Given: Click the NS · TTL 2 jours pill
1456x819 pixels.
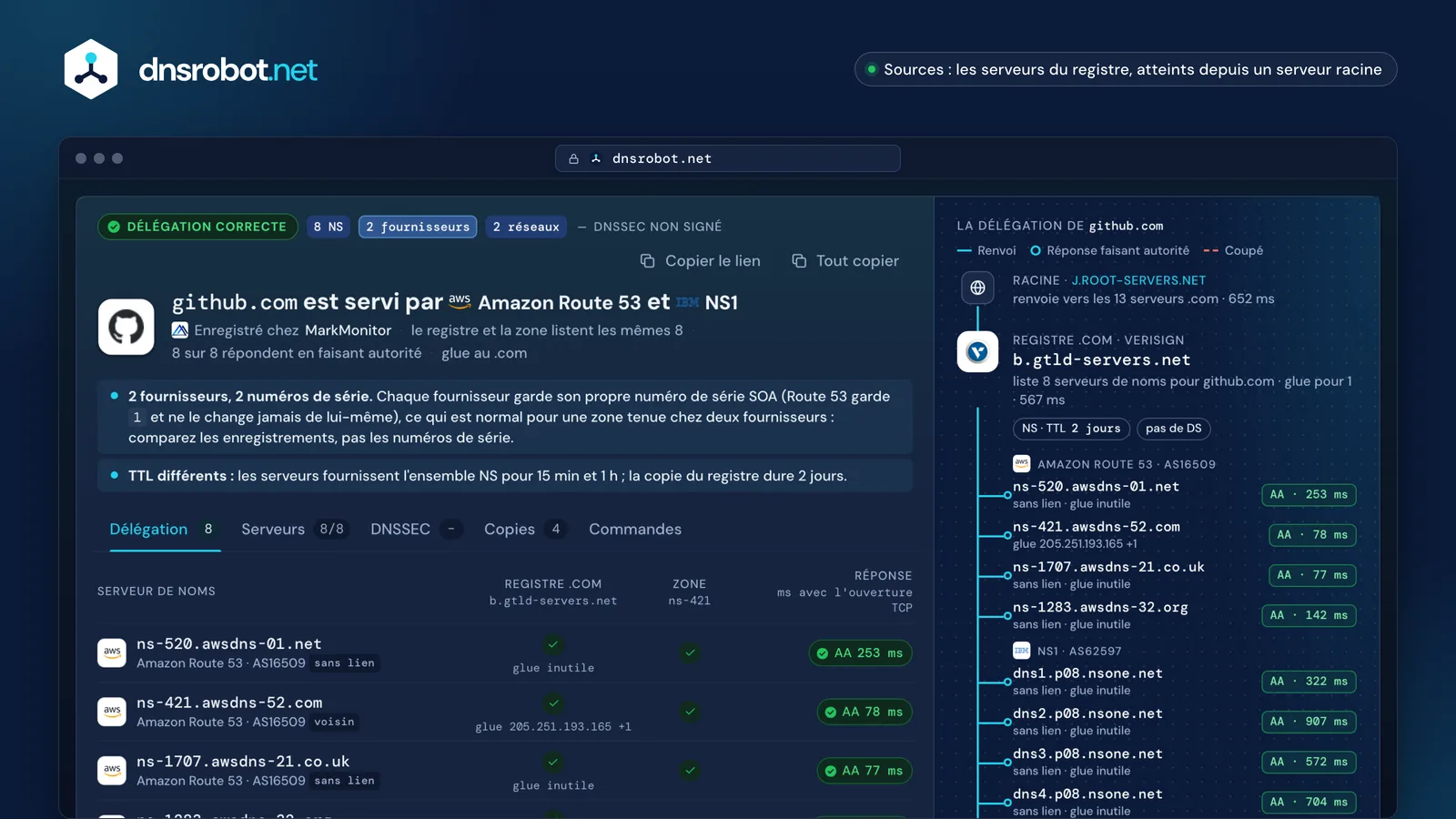Looking at the screenshot, I should tap(1071, 429).
